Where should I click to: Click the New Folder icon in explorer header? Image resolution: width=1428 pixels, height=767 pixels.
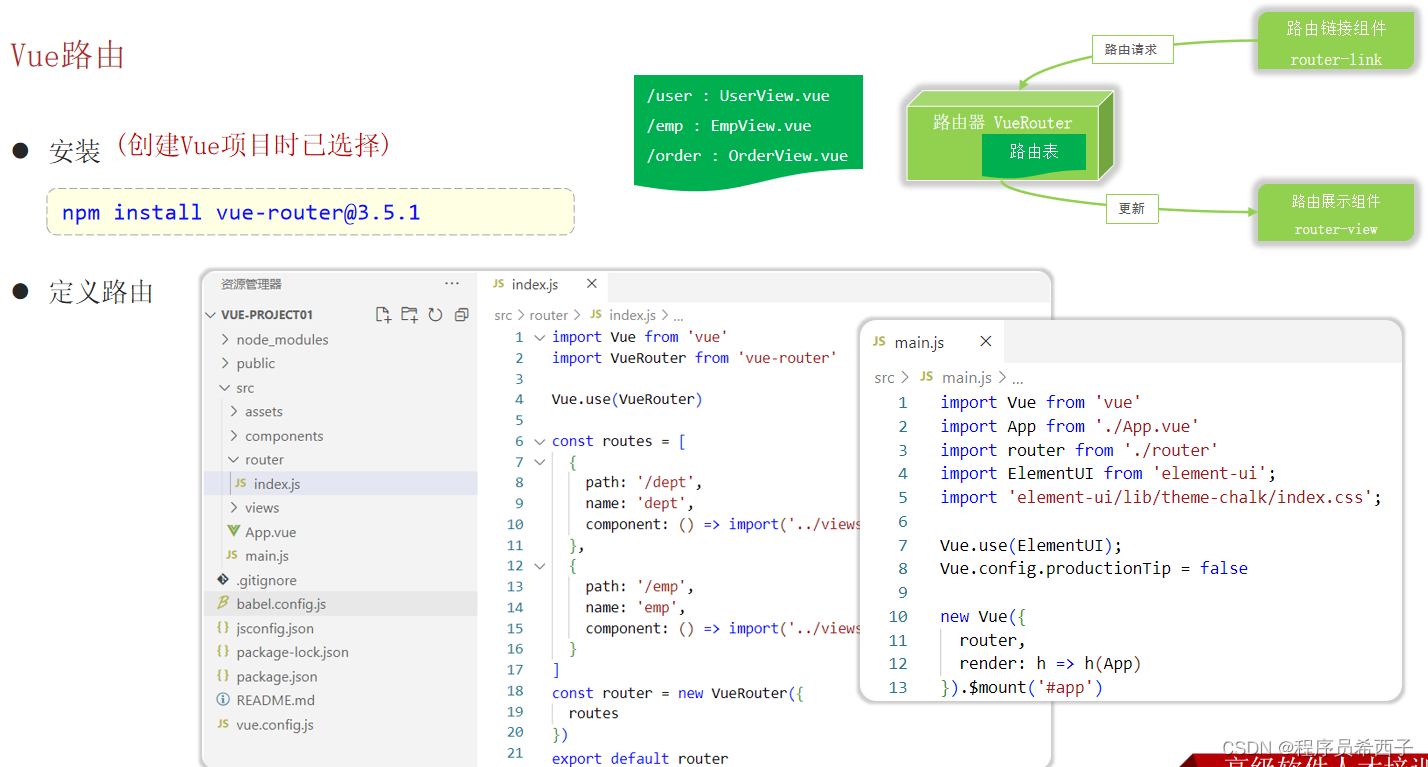tap(409, 315)
